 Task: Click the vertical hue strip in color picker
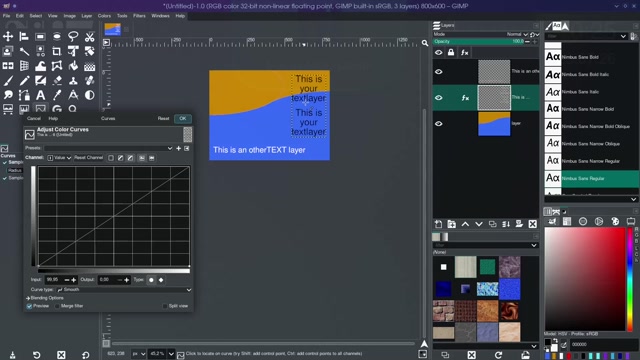click(630, 279)
